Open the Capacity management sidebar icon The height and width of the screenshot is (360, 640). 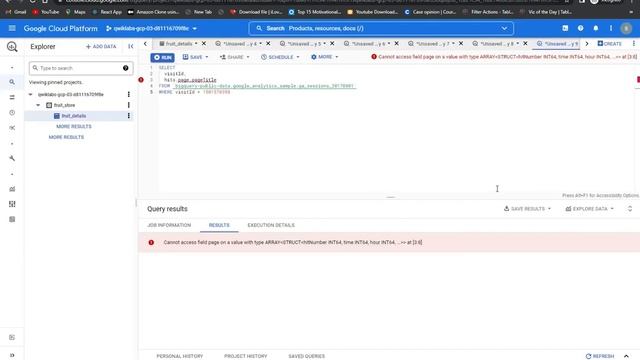click(x=12, y=204)
